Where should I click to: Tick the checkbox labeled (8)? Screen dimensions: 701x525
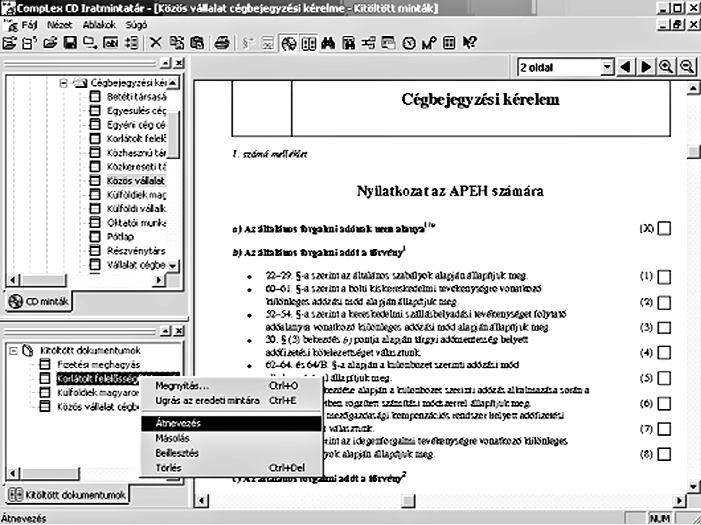(664, 454)
